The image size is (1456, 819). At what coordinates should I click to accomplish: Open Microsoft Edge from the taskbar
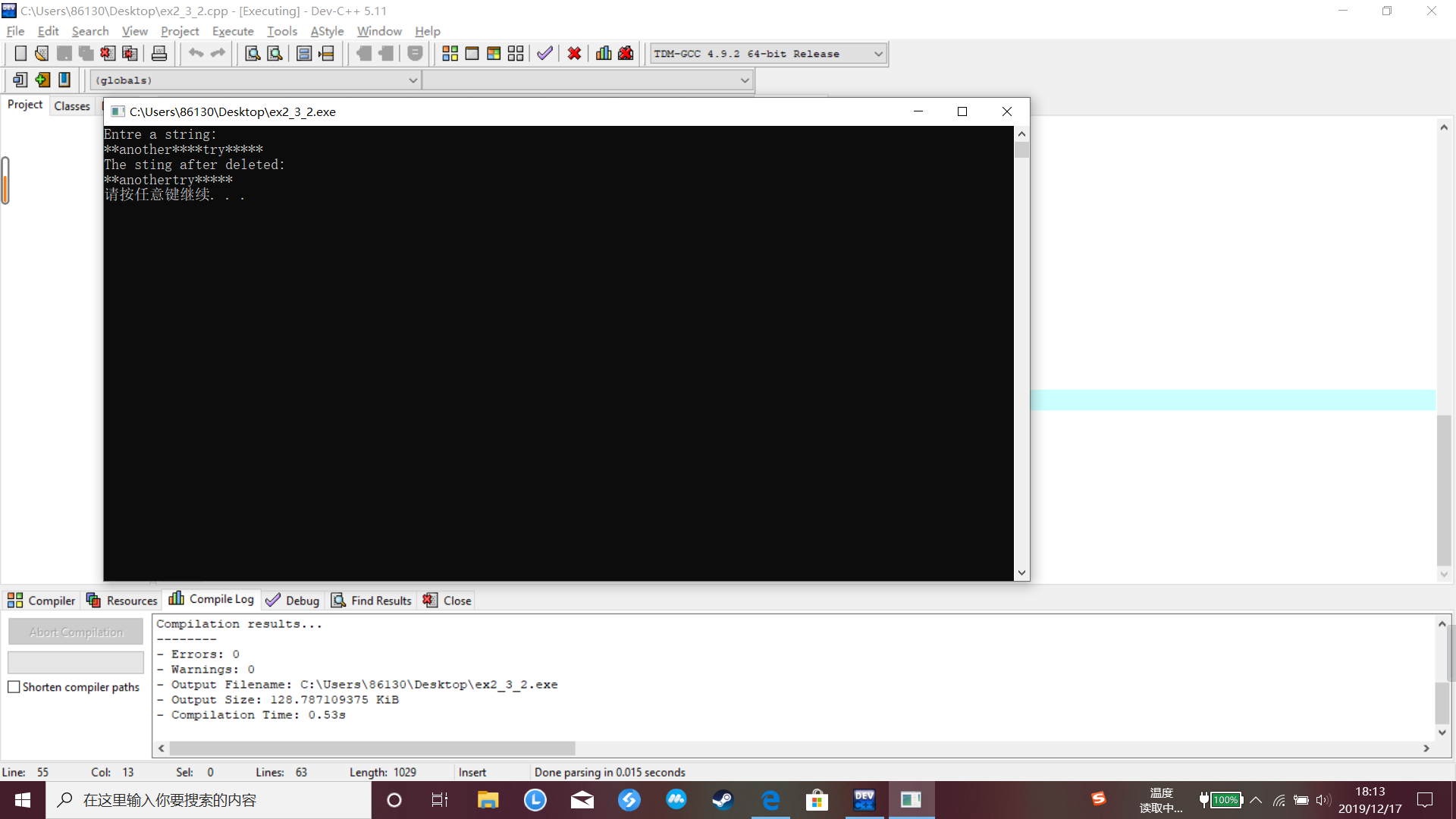point(770,800)
